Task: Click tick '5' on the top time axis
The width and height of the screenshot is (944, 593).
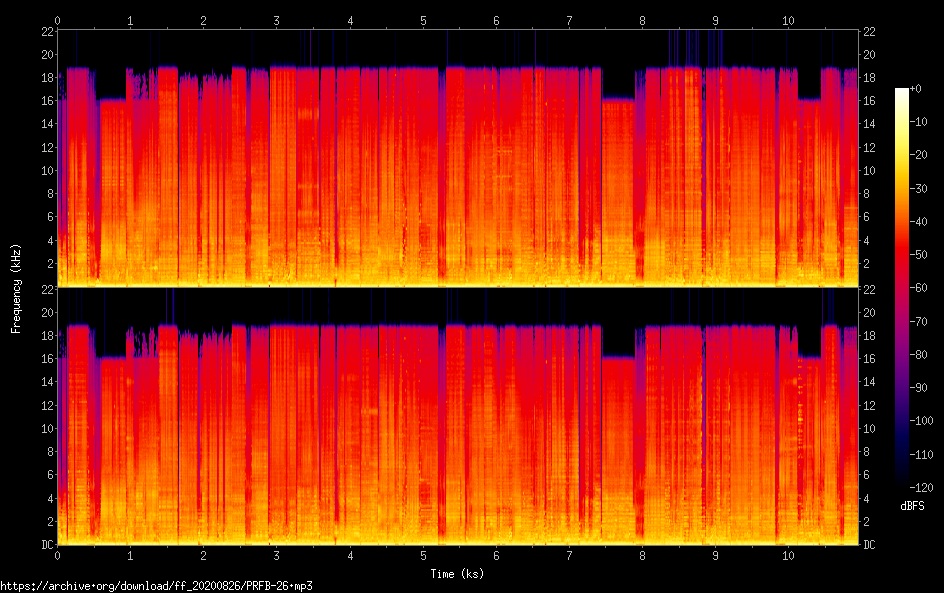Action: [x=423, y=20]
